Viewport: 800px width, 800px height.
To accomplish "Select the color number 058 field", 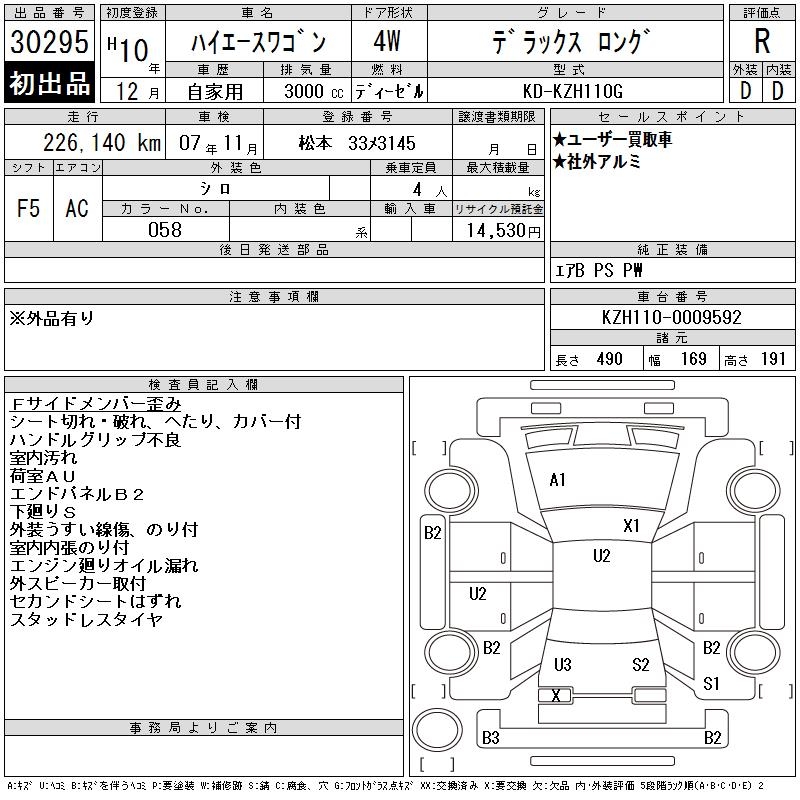I will tap(165, 230).
